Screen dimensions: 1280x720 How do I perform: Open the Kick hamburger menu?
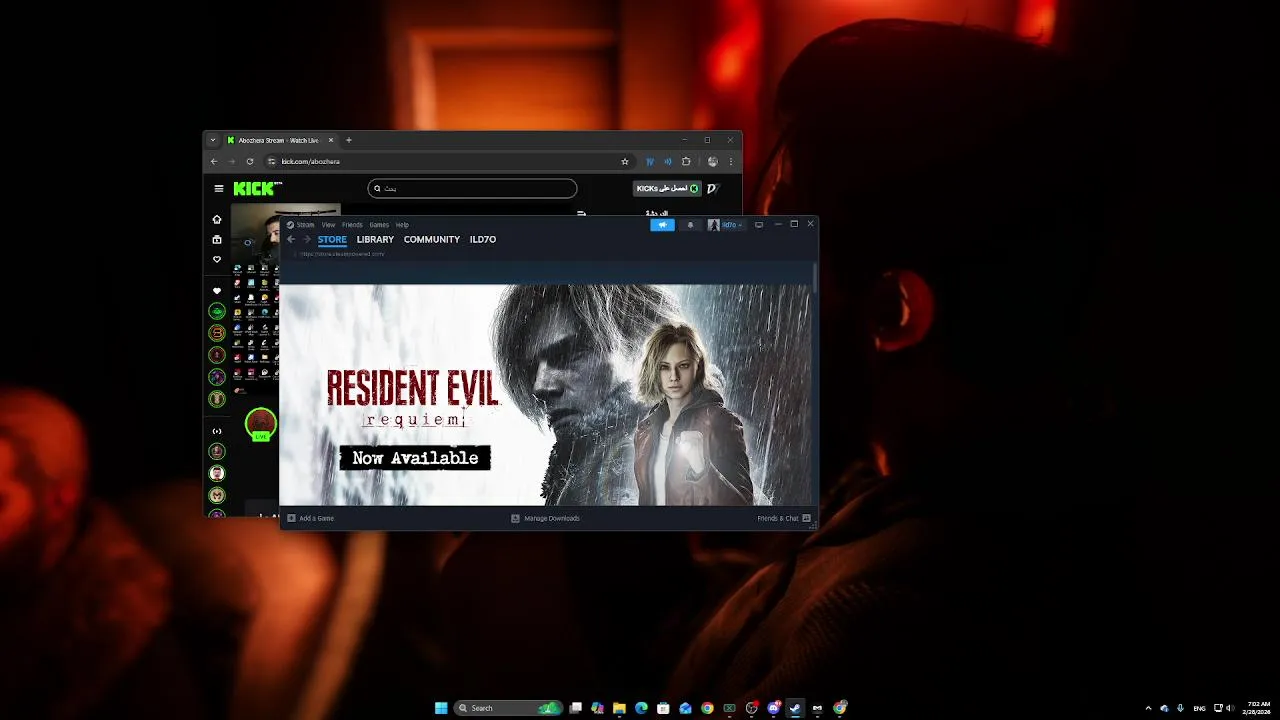tap(219, 188)
